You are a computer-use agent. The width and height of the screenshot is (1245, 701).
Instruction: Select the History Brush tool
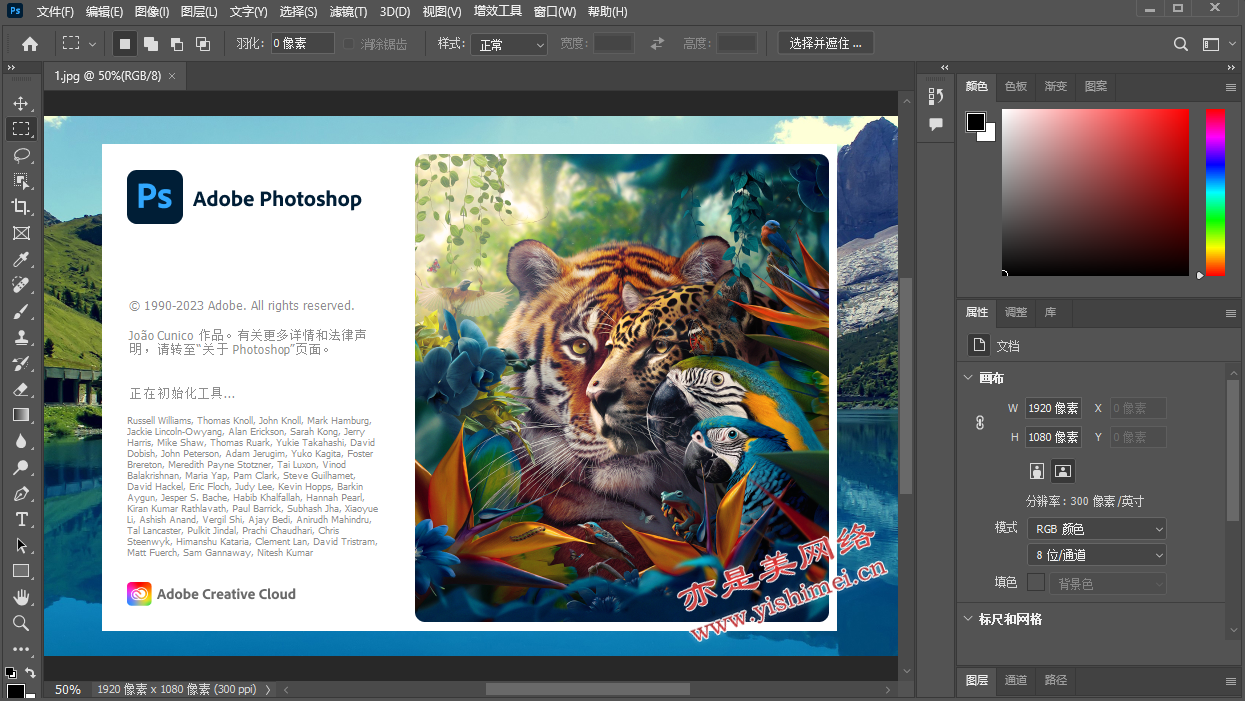(x=21, y=363)
